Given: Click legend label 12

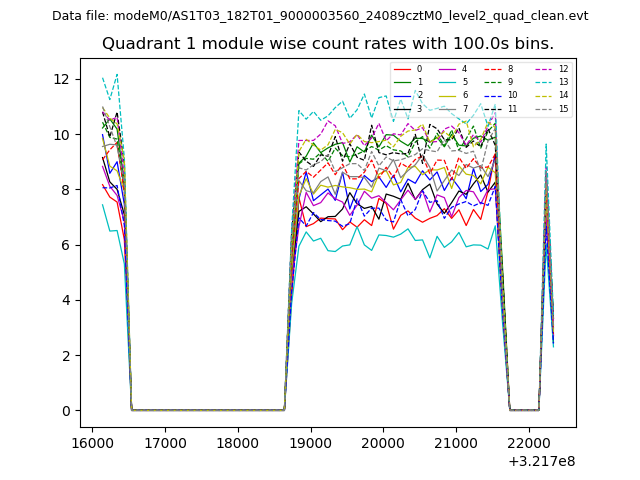Looking at the screenshot, I should click(x=564, y=69).
